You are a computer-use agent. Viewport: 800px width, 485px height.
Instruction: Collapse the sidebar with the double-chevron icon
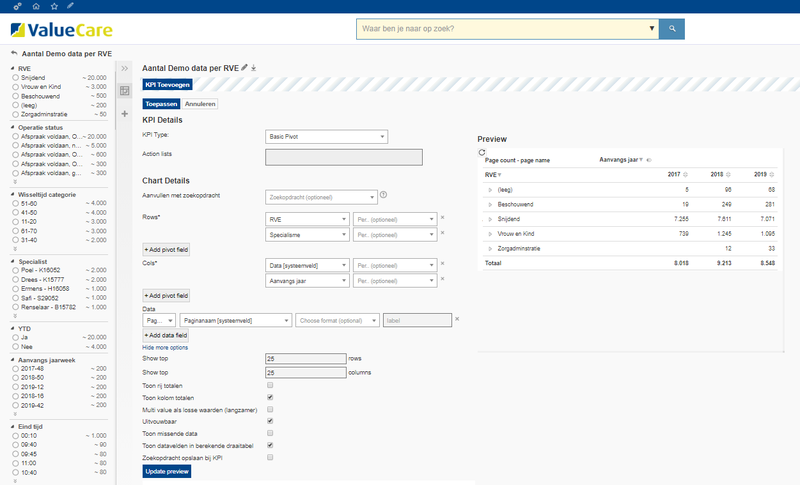click(x=125, y=68)
